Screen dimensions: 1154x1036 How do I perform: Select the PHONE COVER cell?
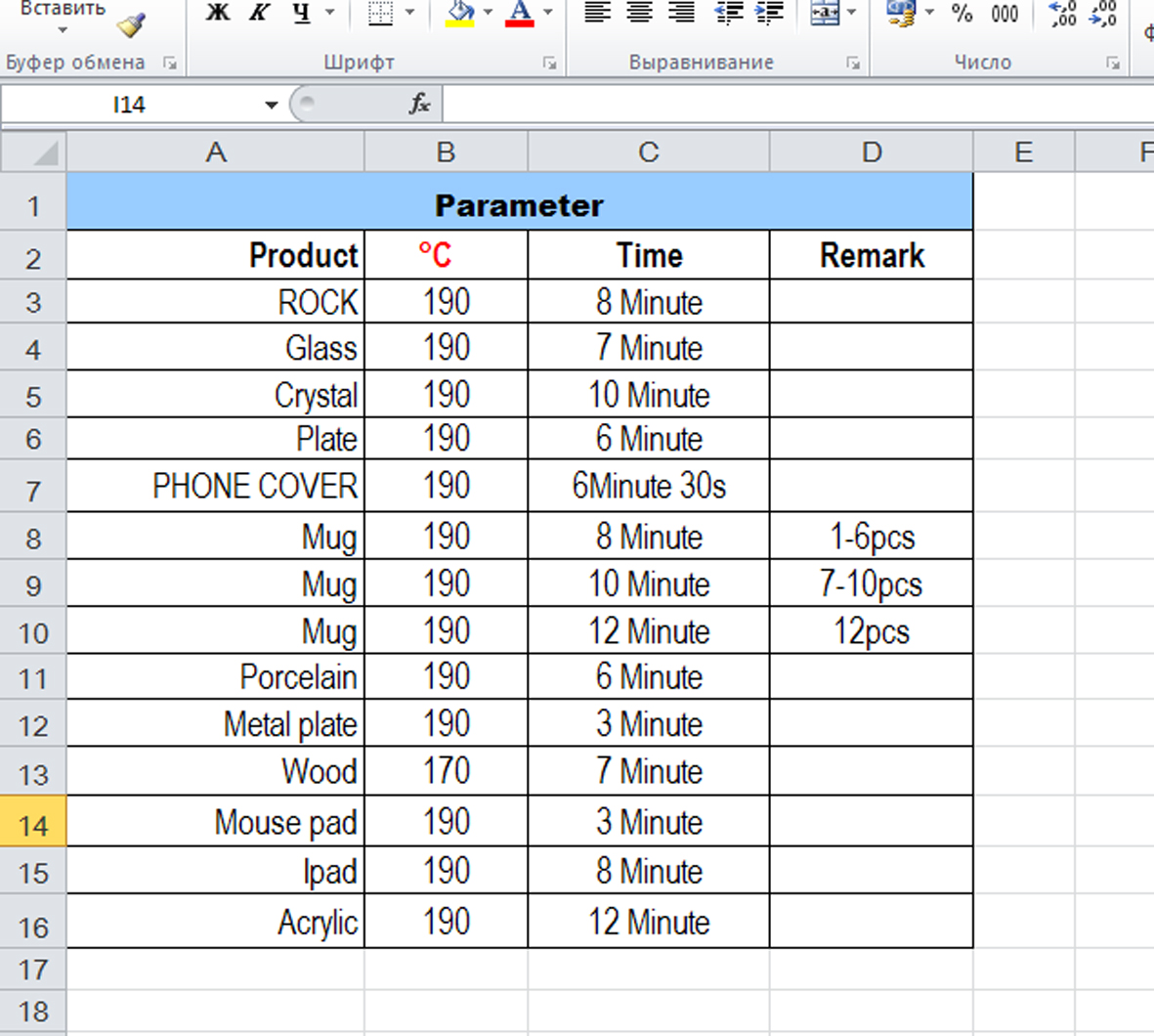click(216, 486)
